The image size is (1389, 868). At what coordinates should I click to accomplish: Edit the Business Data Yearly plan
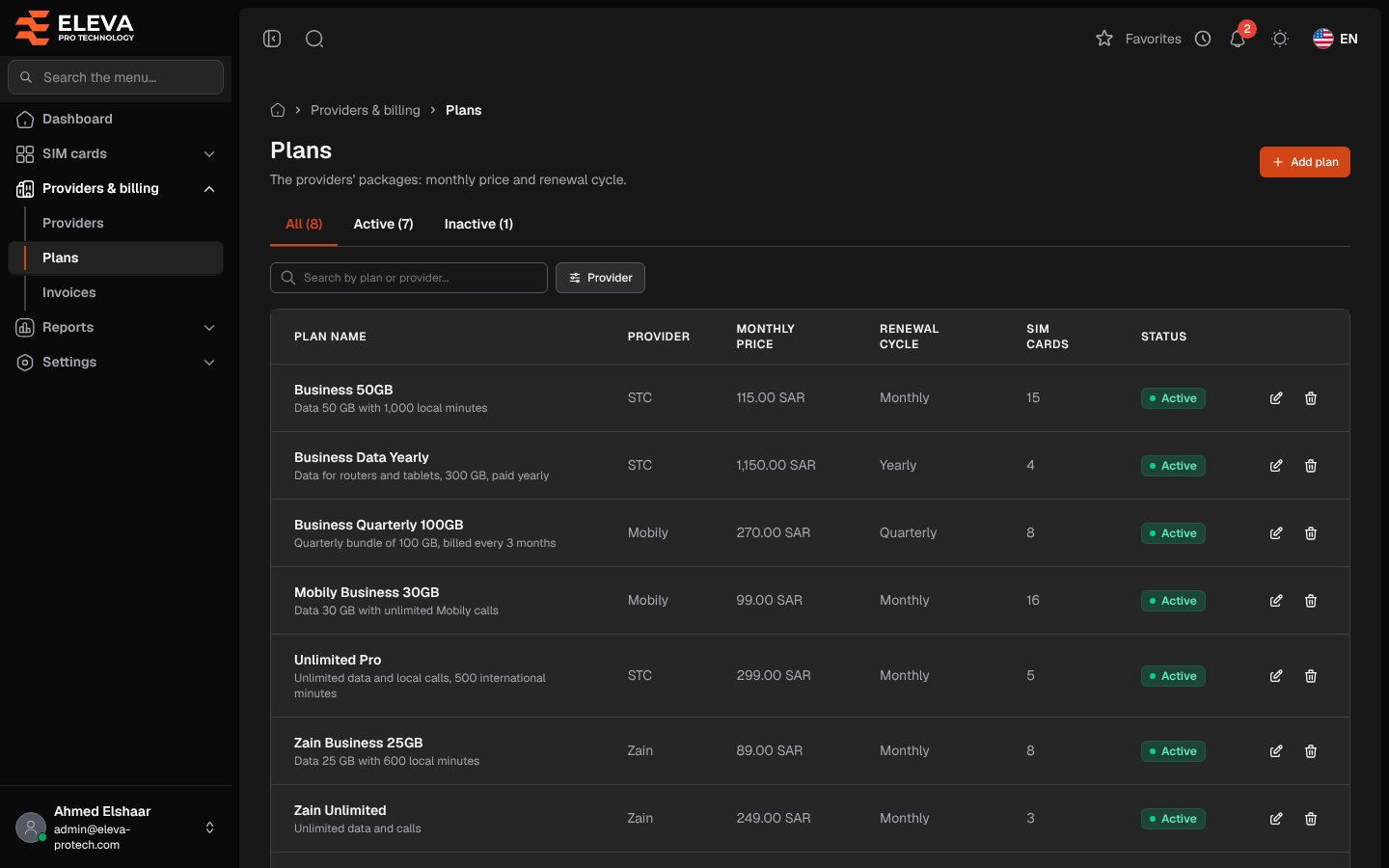1276,466
